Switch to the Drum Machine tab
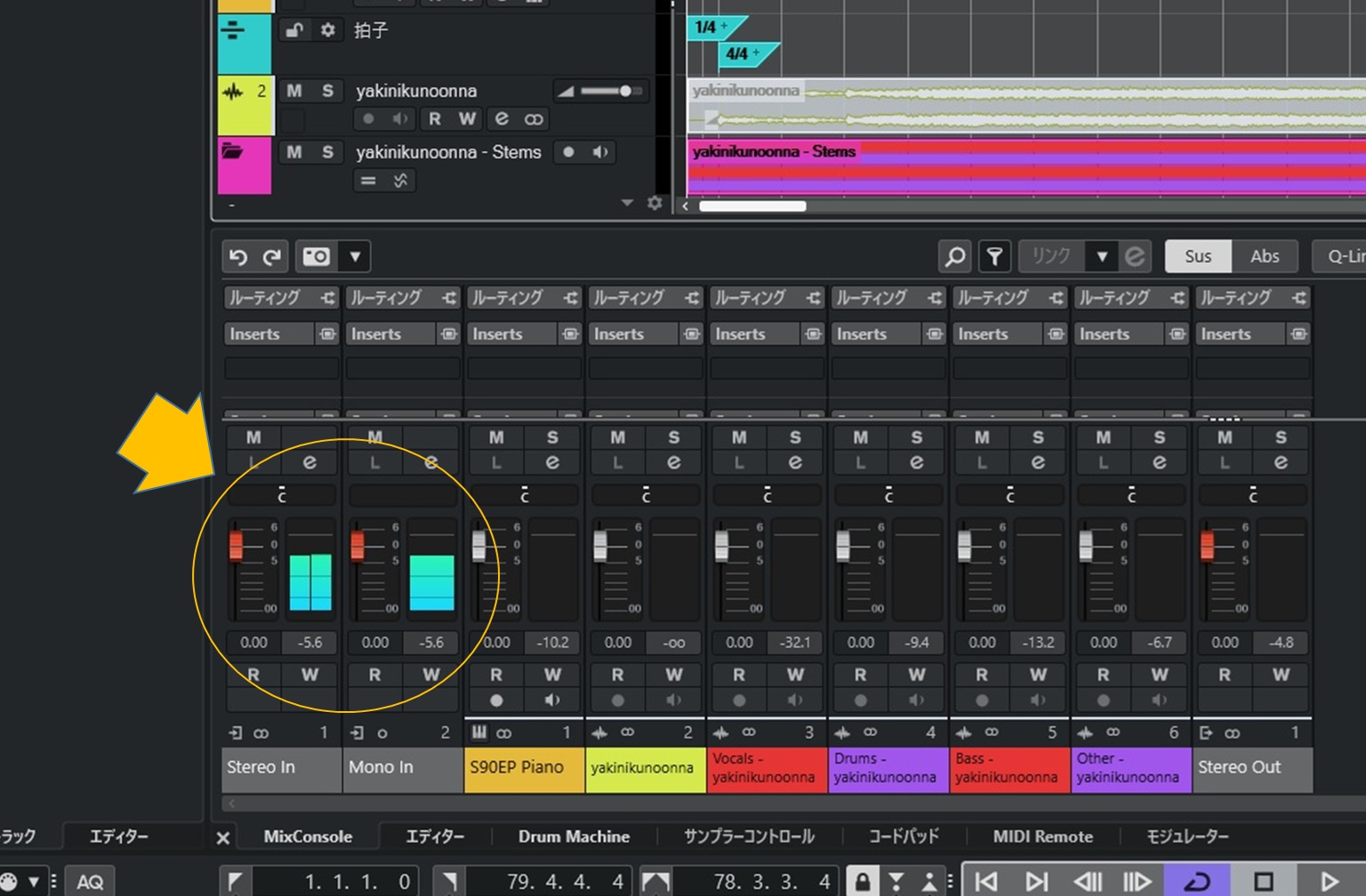The width and height of the screenshot is (1366, 896). pyautogui.click(x=574, y=836)
